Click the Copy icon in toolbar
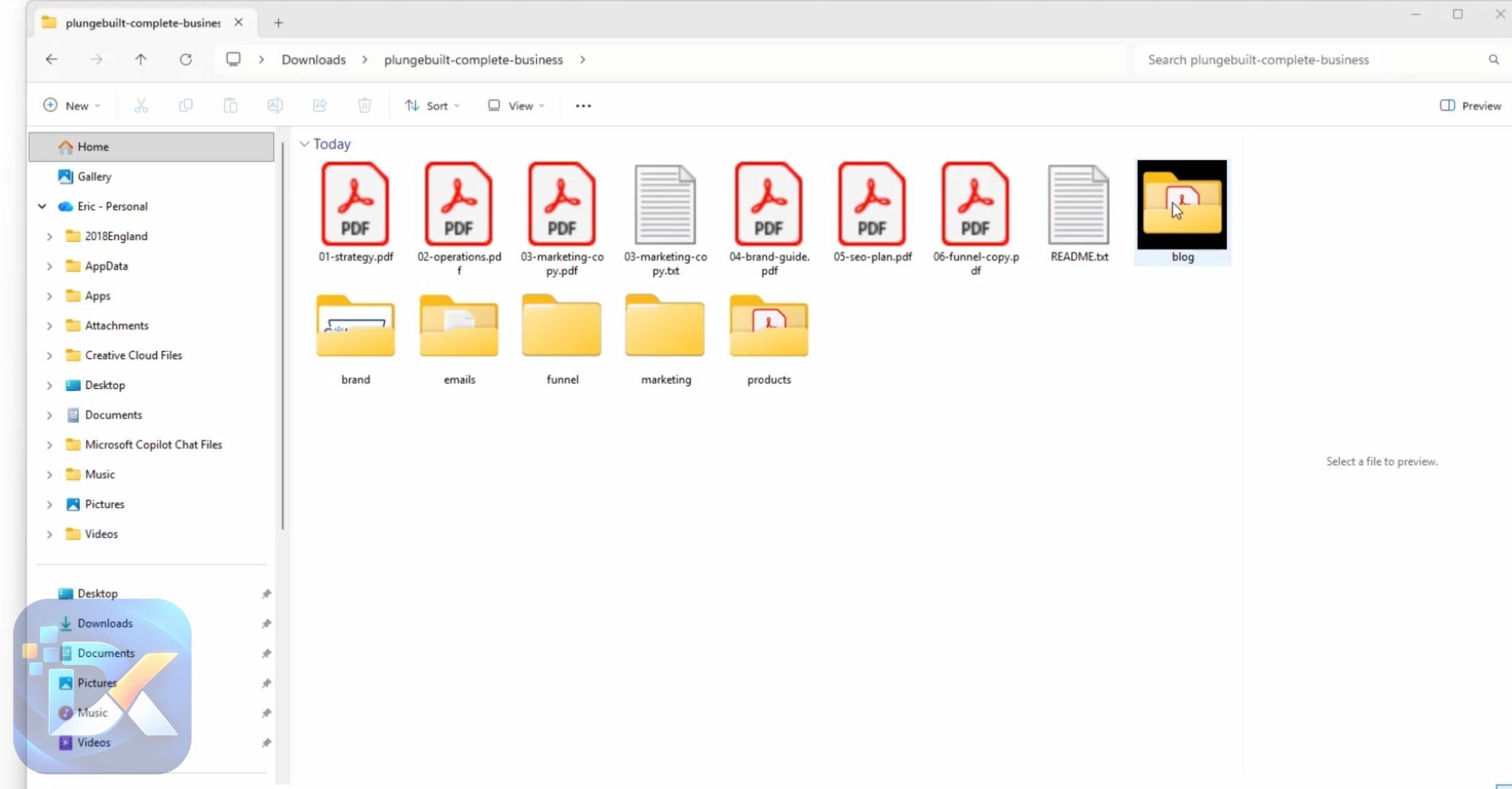This screenshot has width=1512, height=789. tap(185, 106)
